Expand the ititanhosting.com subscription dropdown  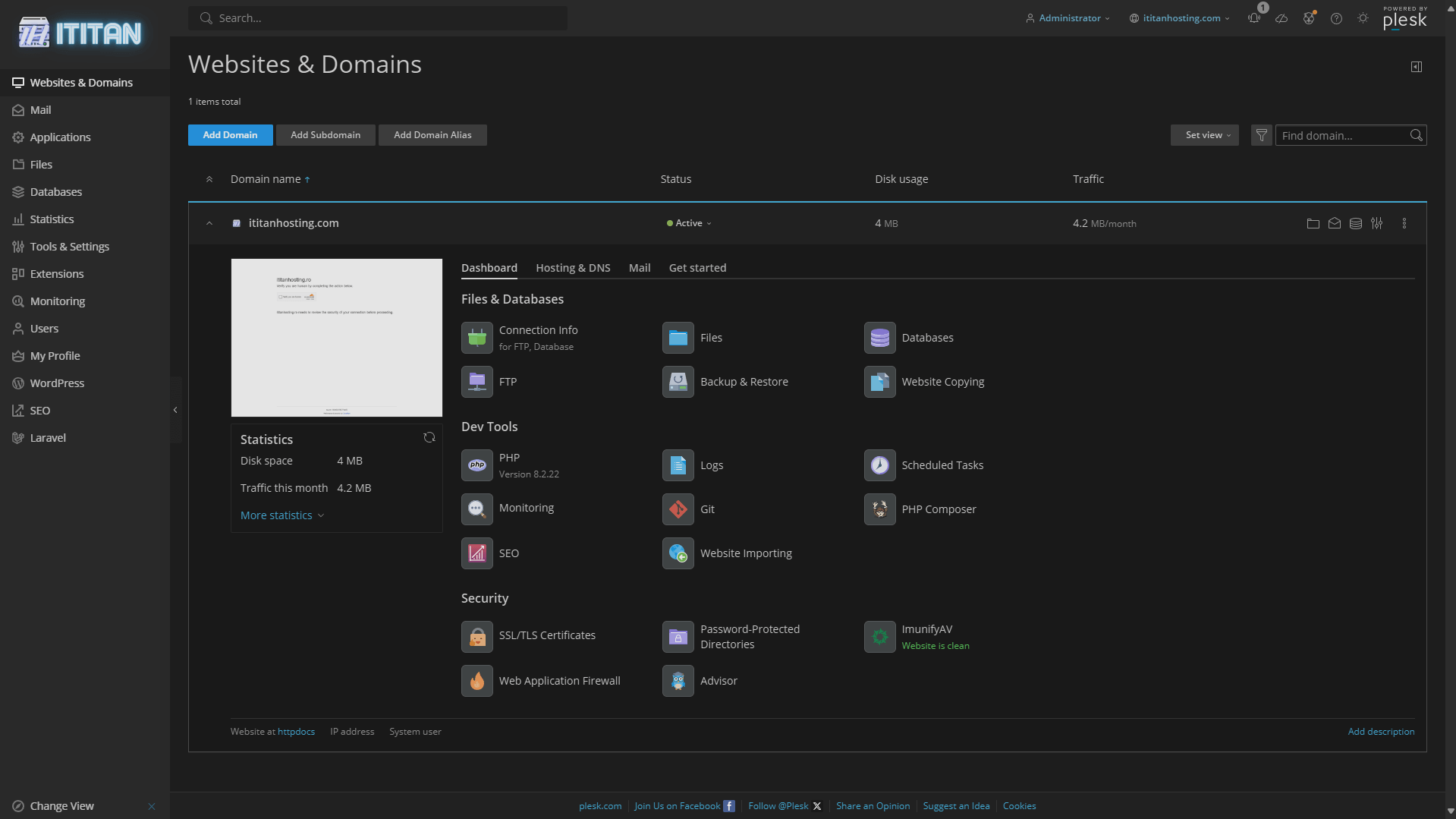click(1180, 18)
